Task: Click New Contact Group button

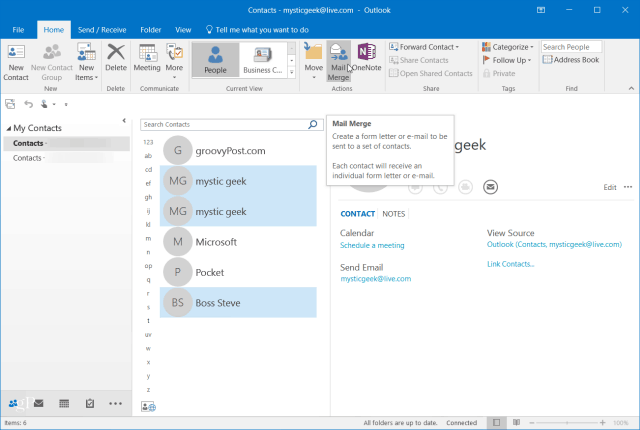Action: [x=51, y=63]
